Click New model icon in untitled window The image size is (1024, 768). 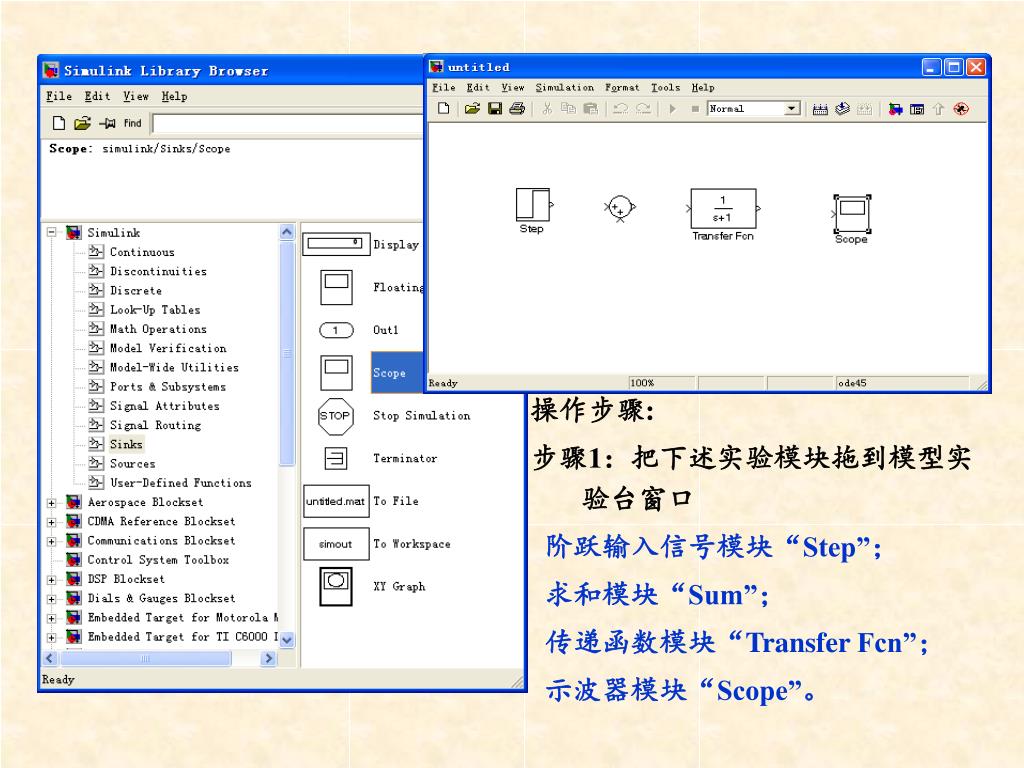(443, 108)
